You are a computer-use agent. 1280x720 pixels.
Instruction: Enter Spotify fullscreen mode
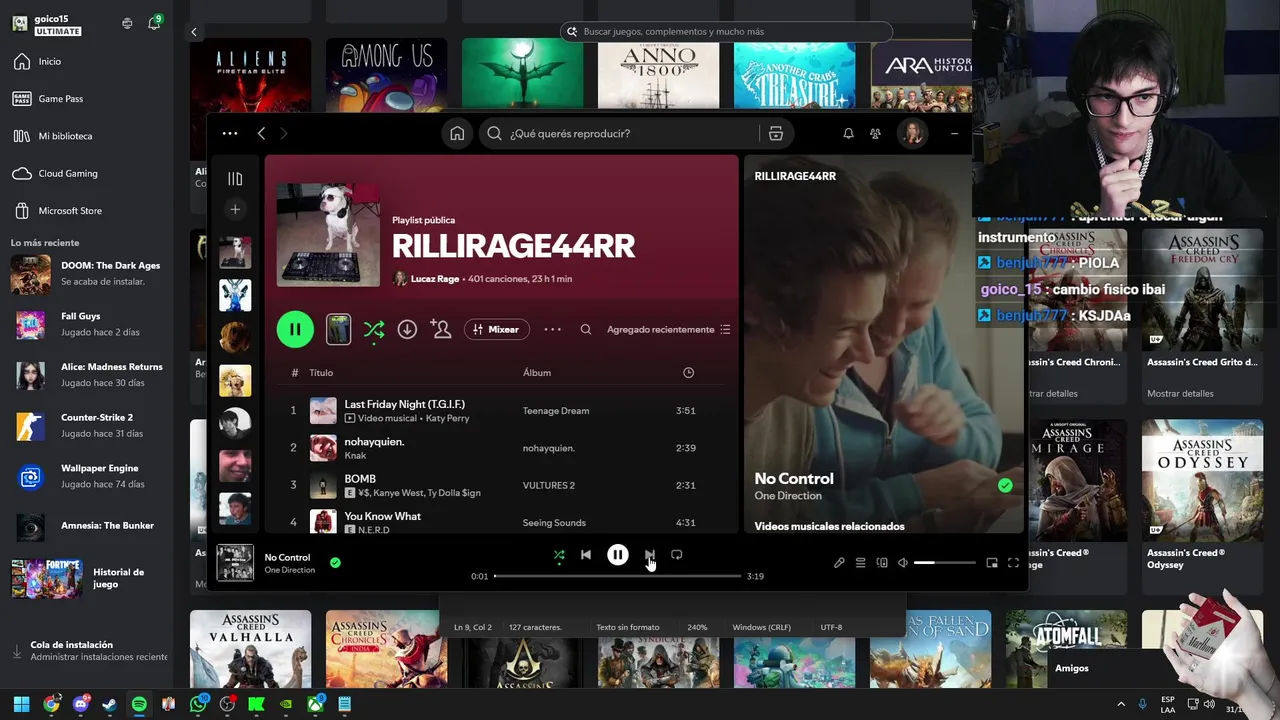[1013, 563]
